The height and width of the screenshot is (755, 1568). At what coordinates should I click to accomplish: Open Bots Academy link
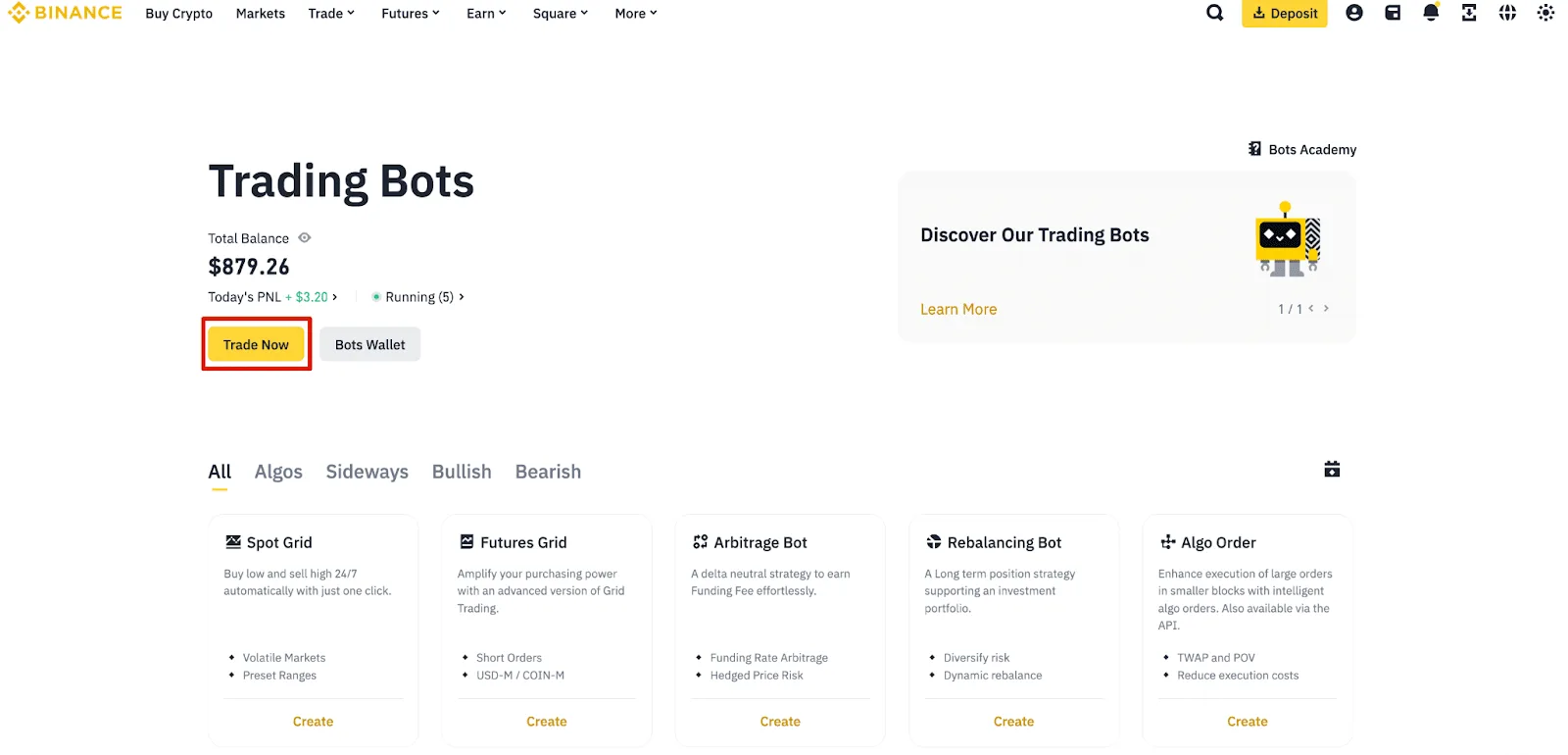1312,149
